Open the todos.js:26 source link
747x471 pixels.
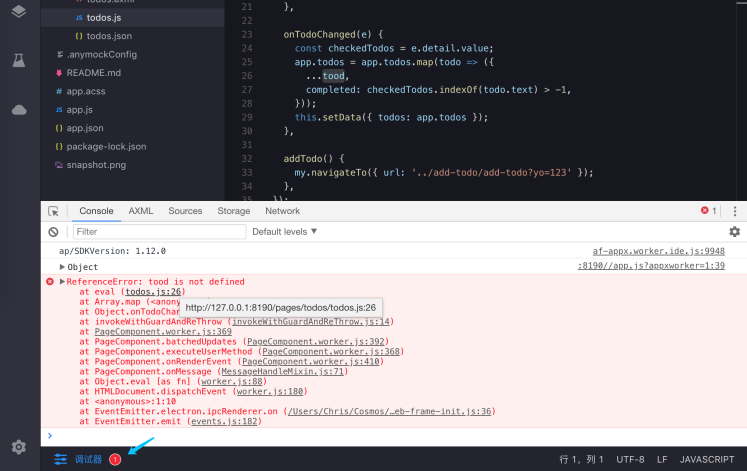[x=153, y=291]
